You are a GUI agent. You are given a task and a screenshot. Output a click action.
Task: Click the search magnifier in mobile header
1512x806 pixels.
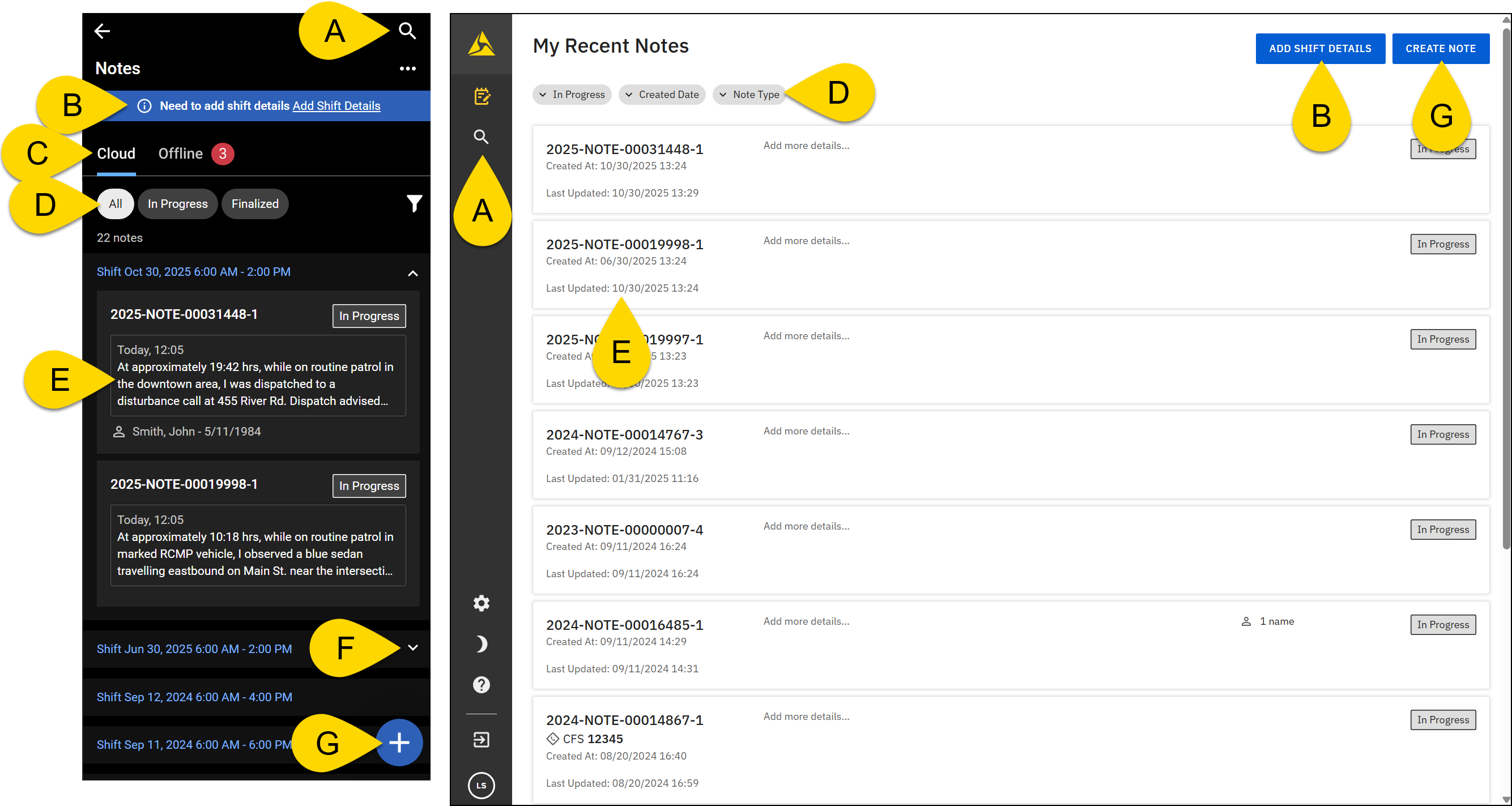click(407, 31)
